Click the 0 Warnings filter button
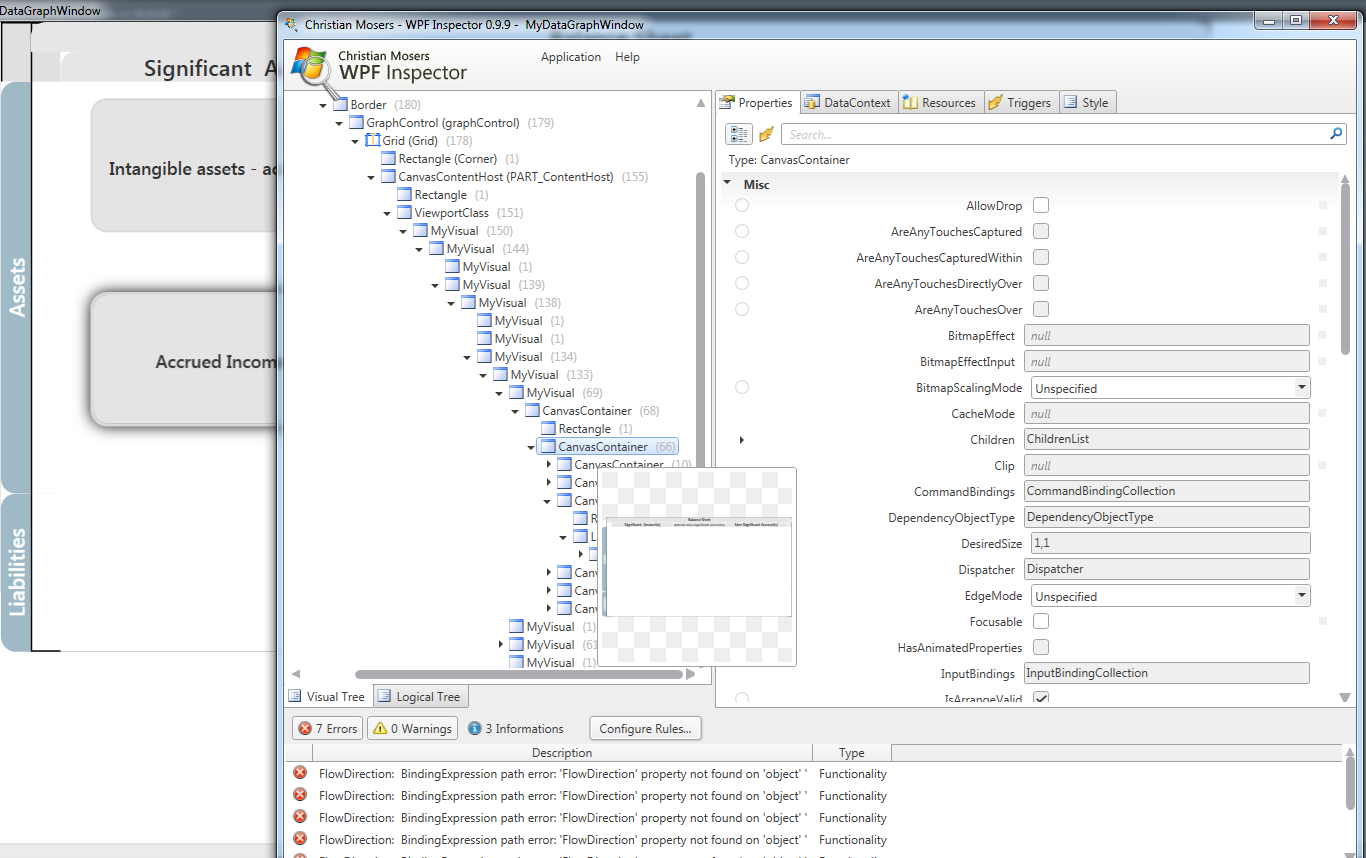 pos(413,728)
